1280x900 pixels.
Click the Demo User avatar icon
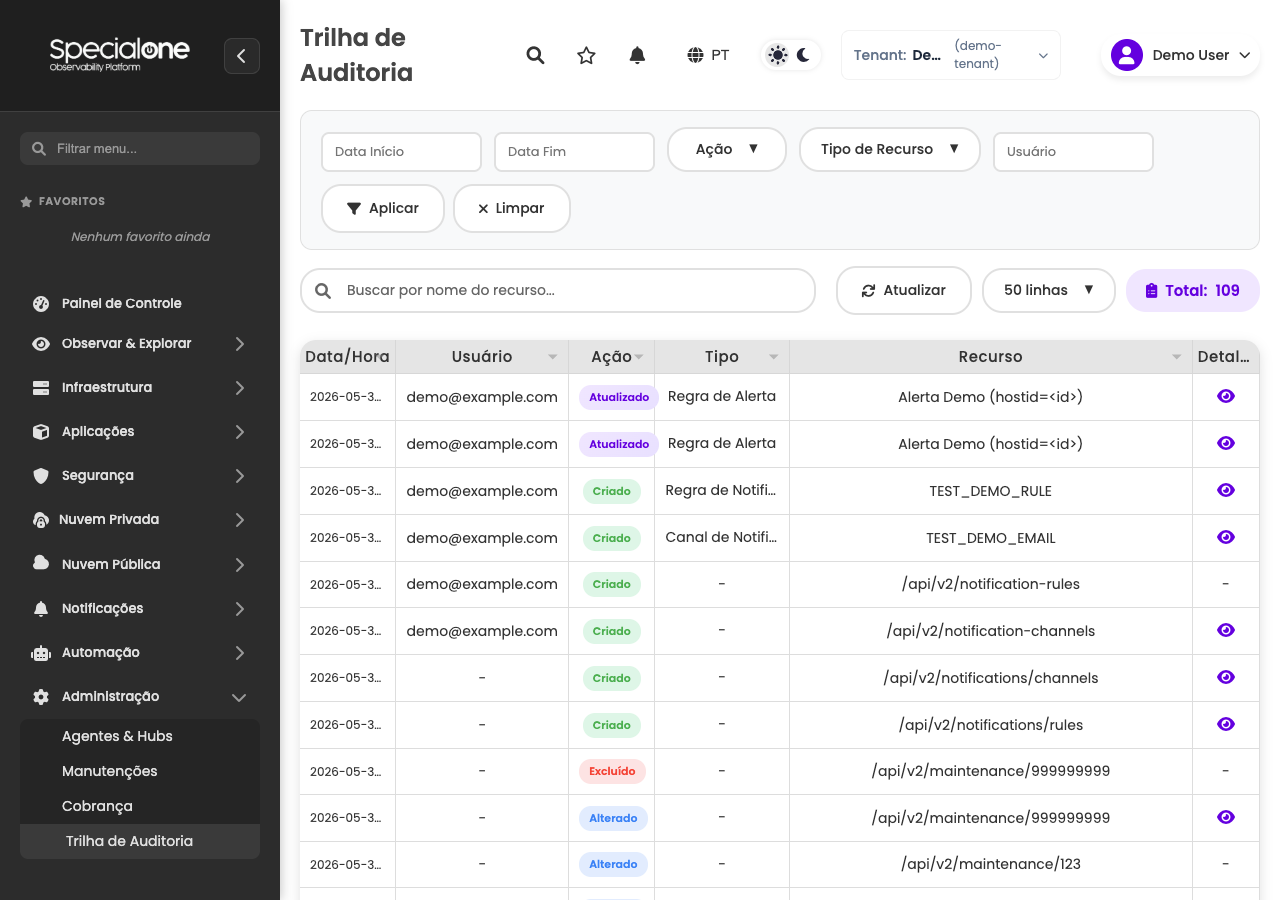click(1127, 55)
